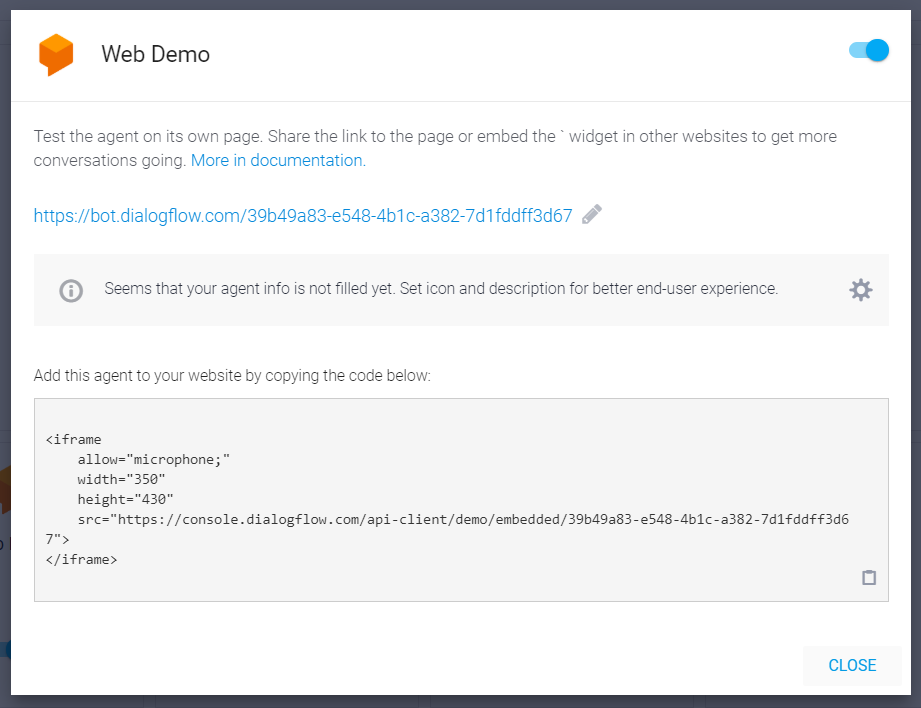921x708 pixels.
Task: Click the Add this agent instruction text
Action: 232,375
